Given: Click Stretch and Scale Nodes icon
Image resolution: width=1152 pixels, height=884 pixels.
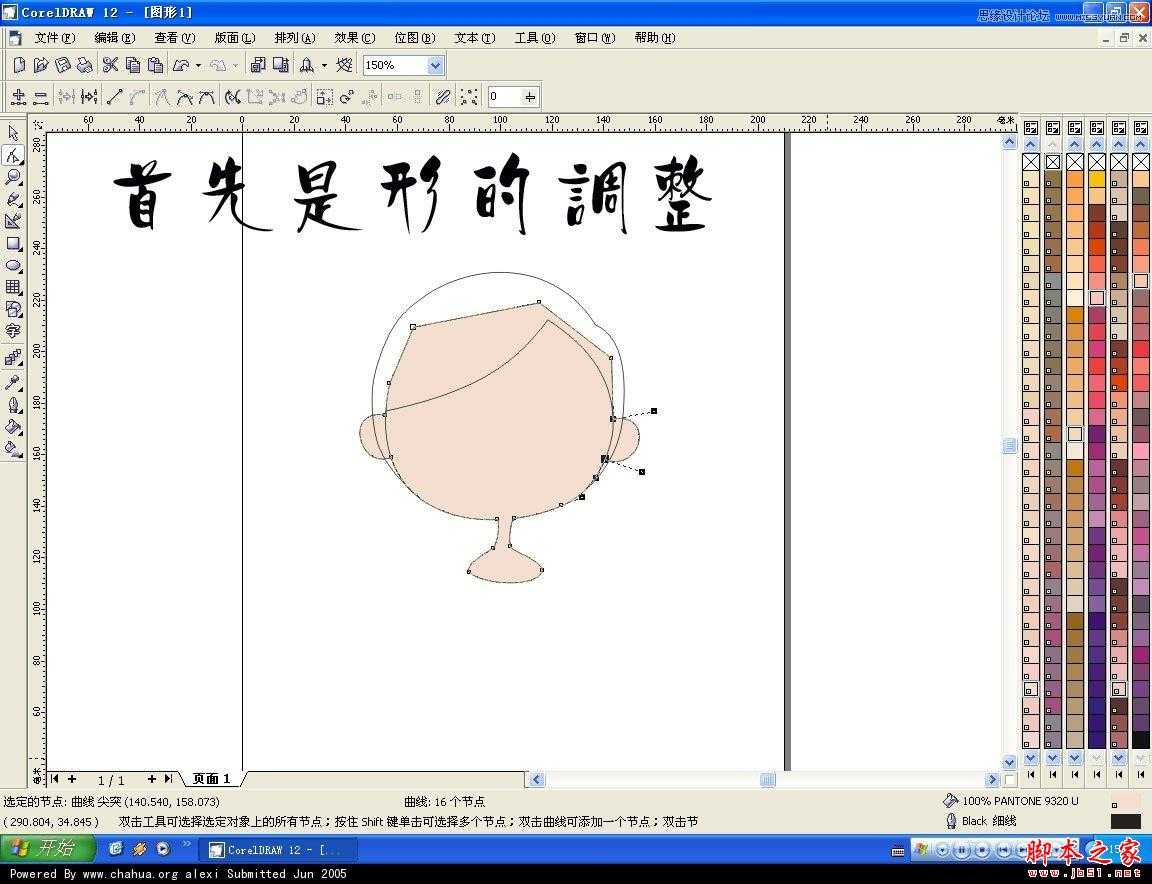Looking at the screenshot, I should click(x=324, y=97).
